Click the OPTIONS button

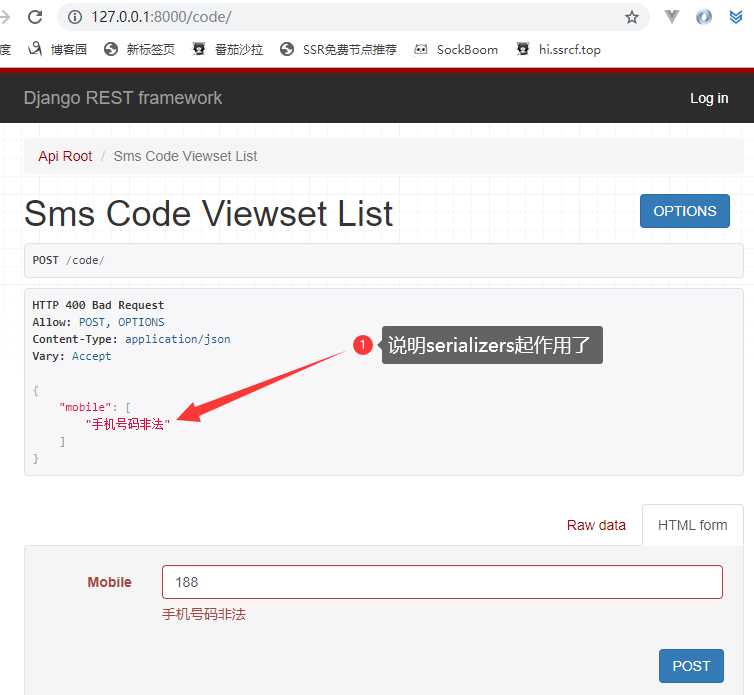coord(684,211)
